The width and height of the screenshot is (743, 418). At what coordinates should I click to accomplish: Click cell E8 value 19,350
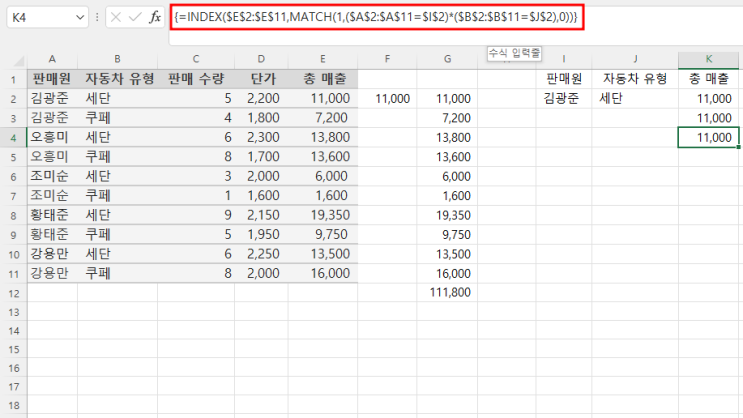(323, 215)
